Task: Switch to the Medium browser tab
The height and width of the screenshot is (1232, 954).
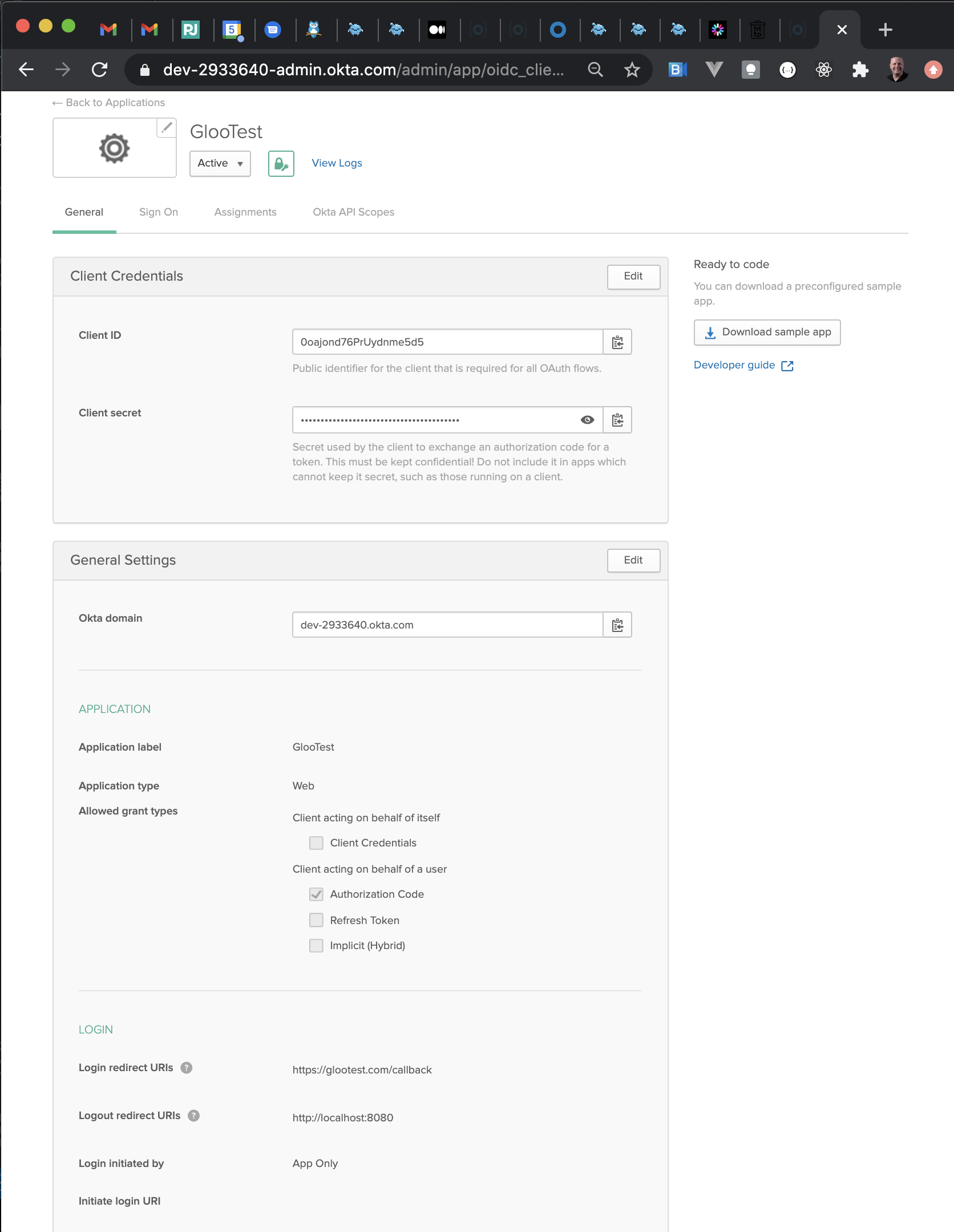Action: 437,30
